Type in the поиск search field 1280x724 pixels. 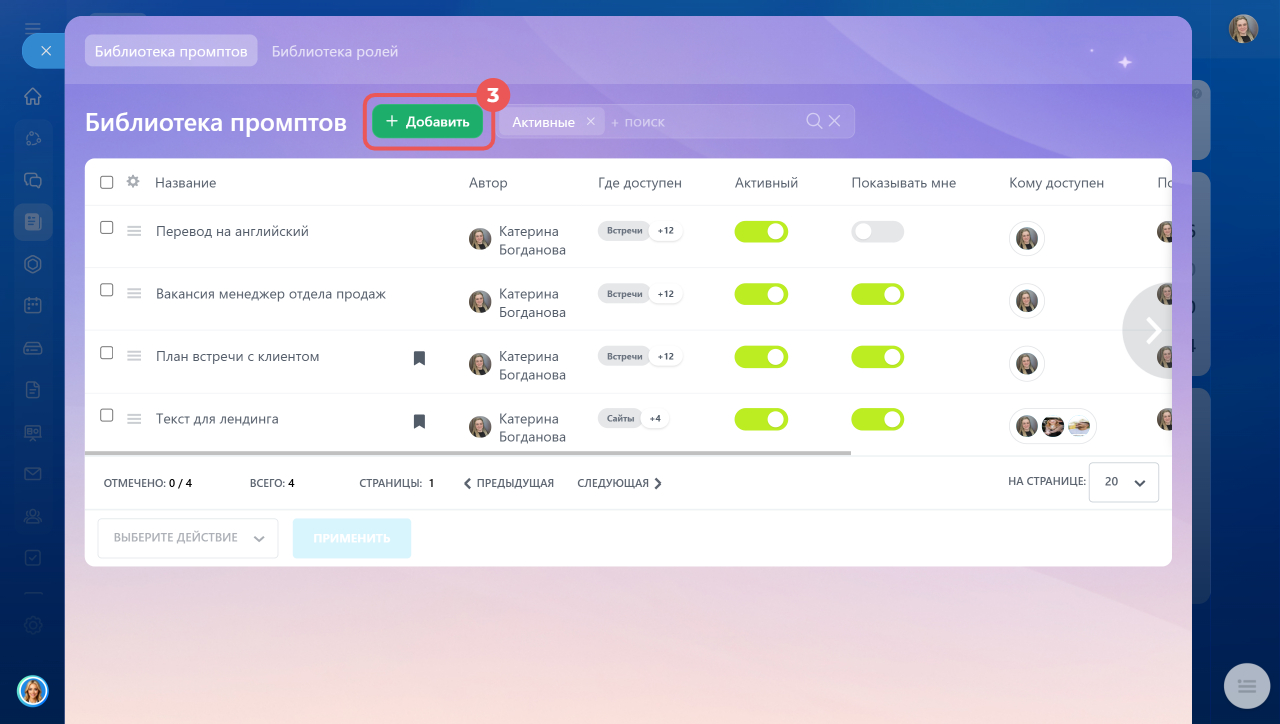[x=700, y=122]
